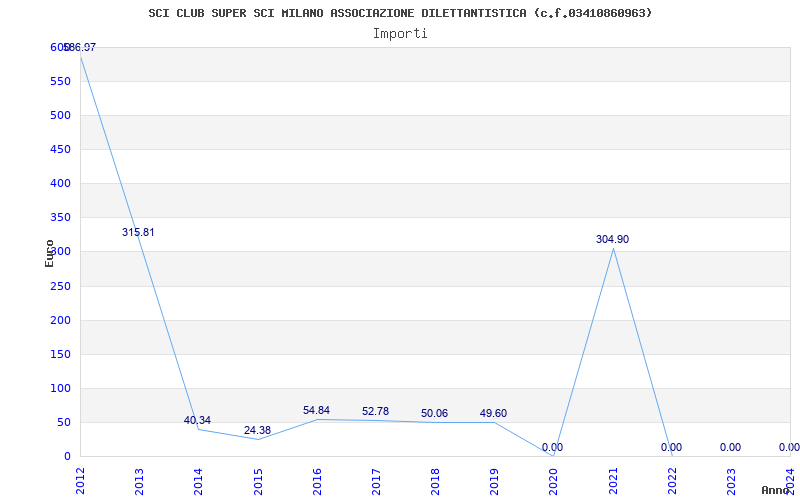Click the 49.60 data value label
The height and width of the screenshot is (500, 800).
(x=493, y=413)
